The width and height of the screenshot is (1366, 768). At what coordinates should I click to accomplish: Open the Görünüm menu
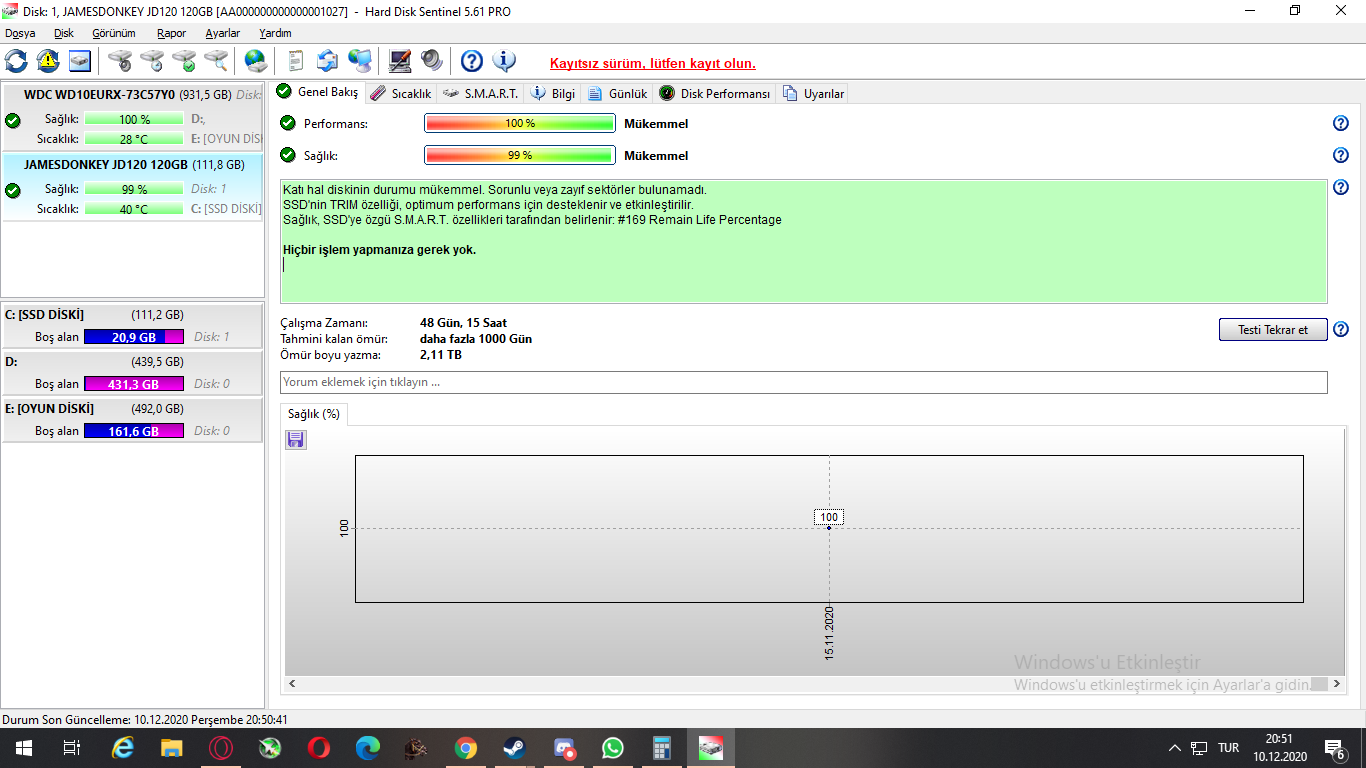click(114, 33)
